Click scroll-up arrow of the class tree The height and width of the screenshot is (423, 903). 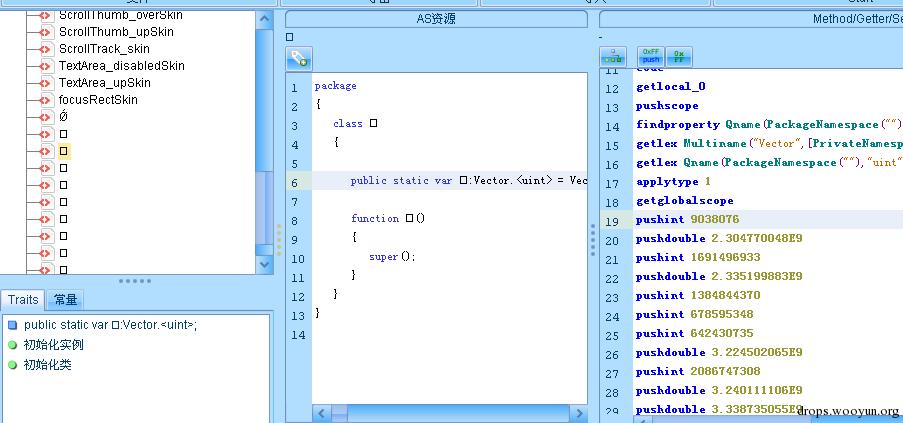[x=264, y=20]
